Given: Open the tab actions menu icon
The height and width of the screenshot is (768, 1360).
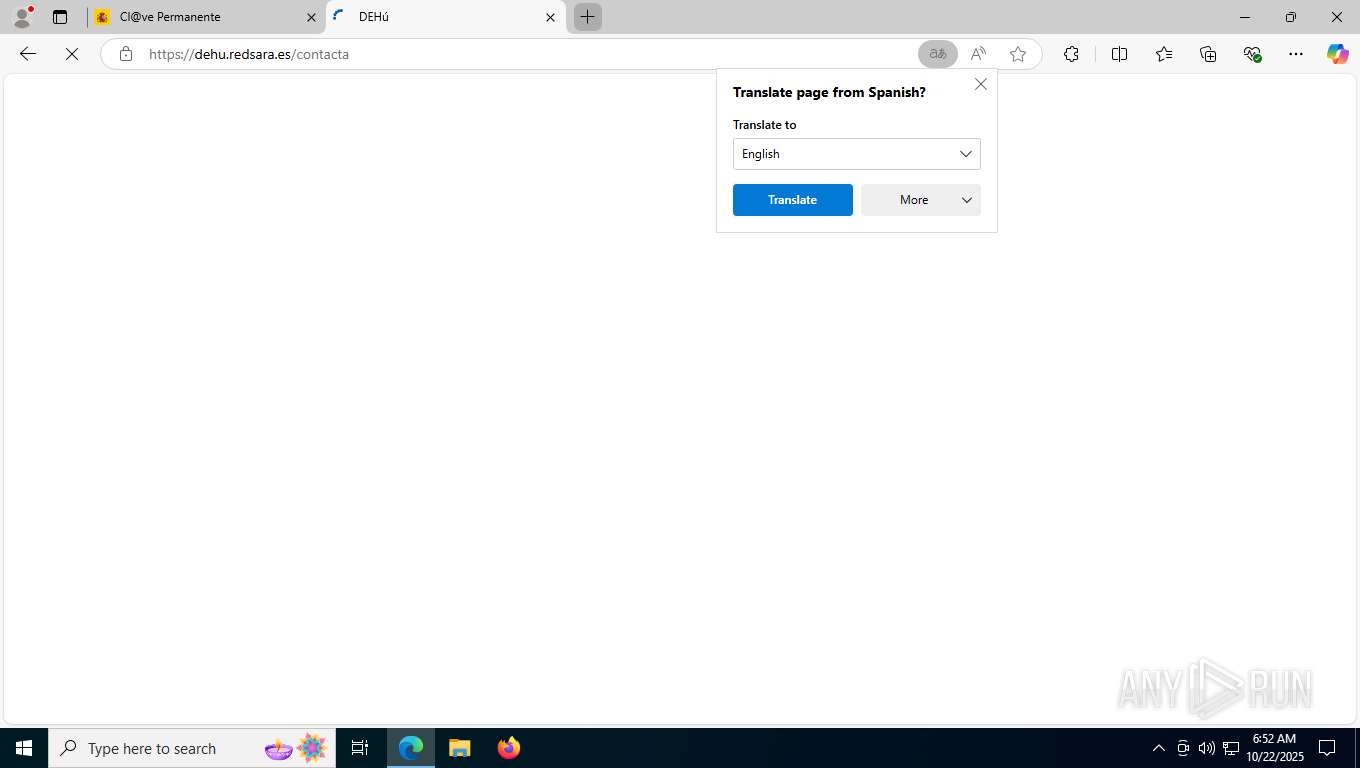Looking at the screenshot, I should coord(60,17).
